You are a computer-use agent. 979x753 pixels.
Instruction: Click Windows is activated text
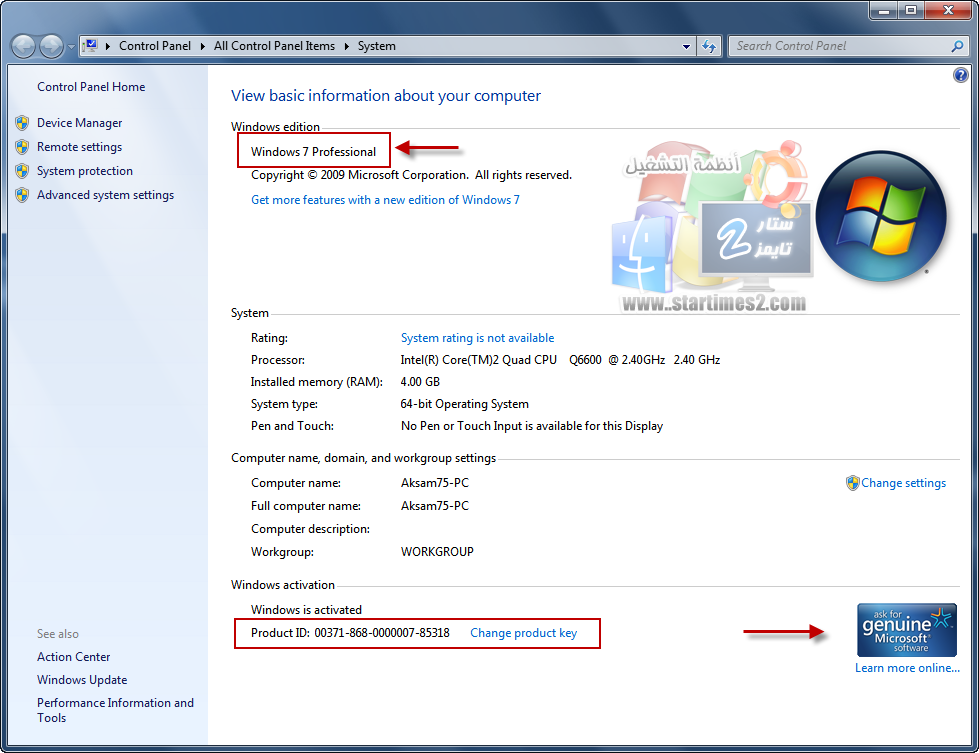pos(306,610)
